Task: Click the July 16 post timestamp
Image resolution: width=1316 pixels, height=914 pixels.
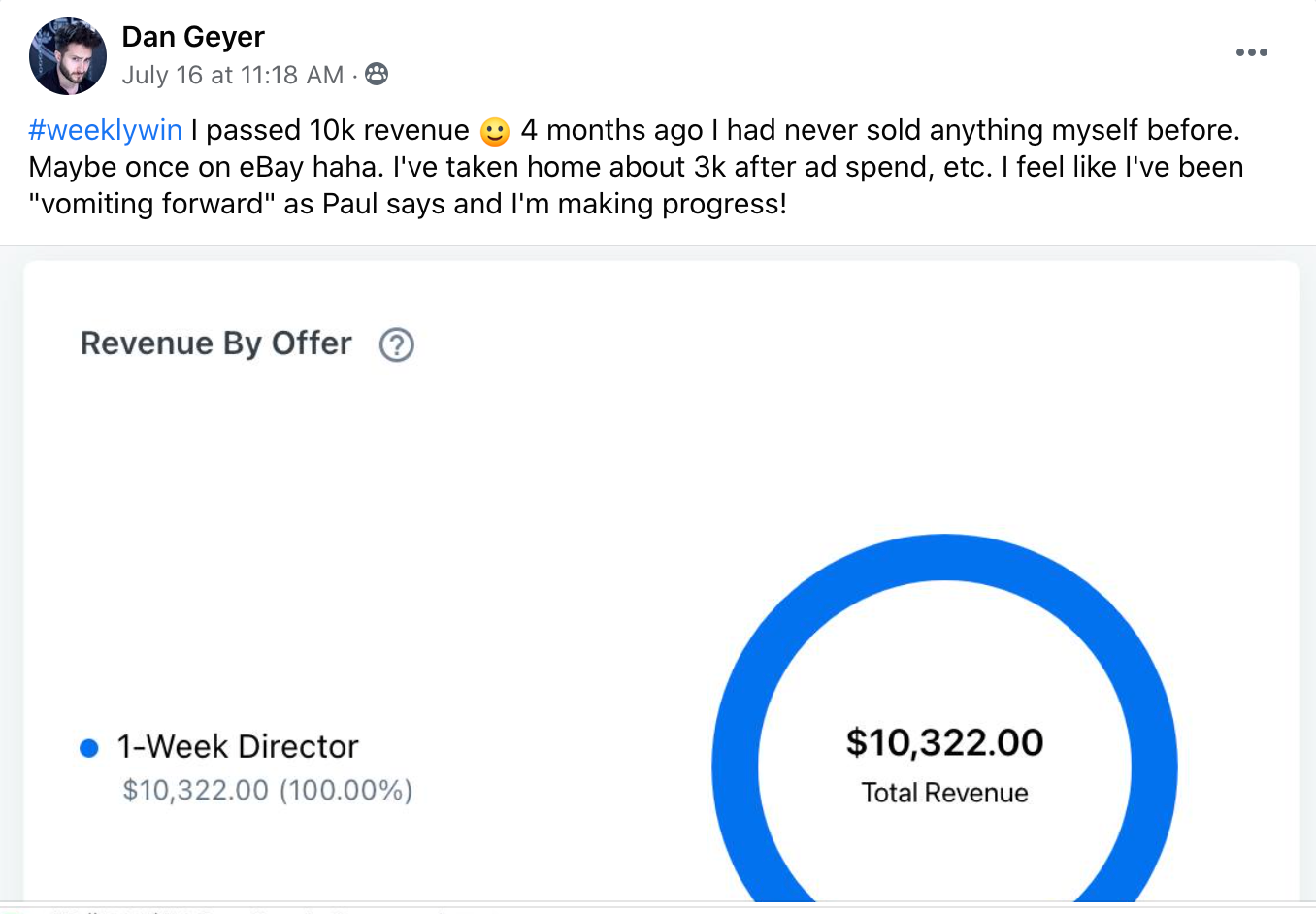Action: point(233,75)
